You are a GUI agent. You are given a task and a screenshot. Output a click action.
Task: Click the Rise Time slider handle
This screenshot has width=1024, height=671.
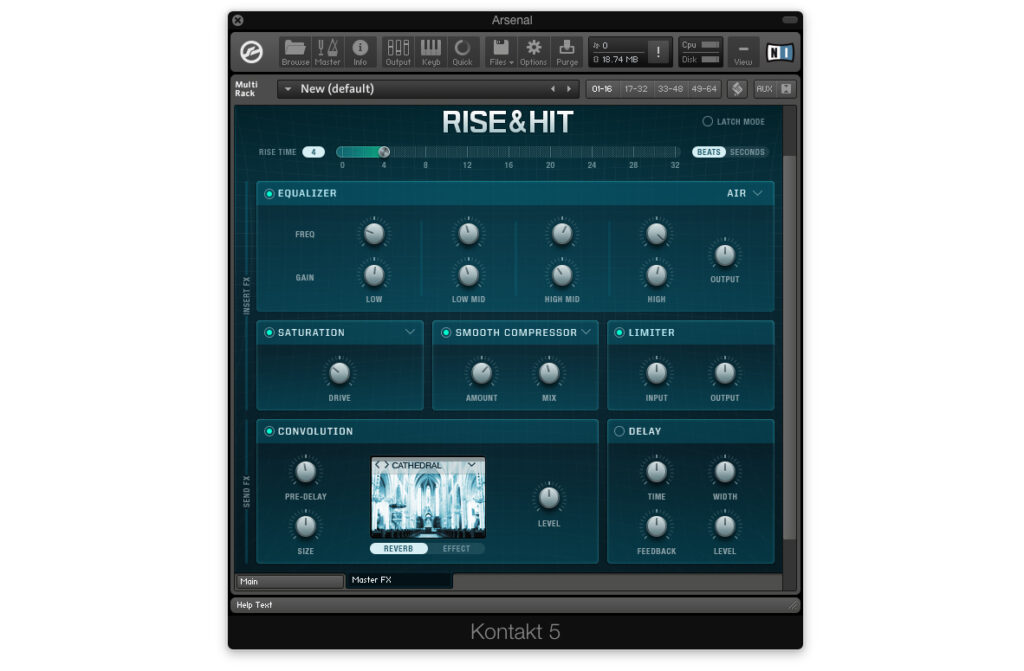[x=384, y=152]
